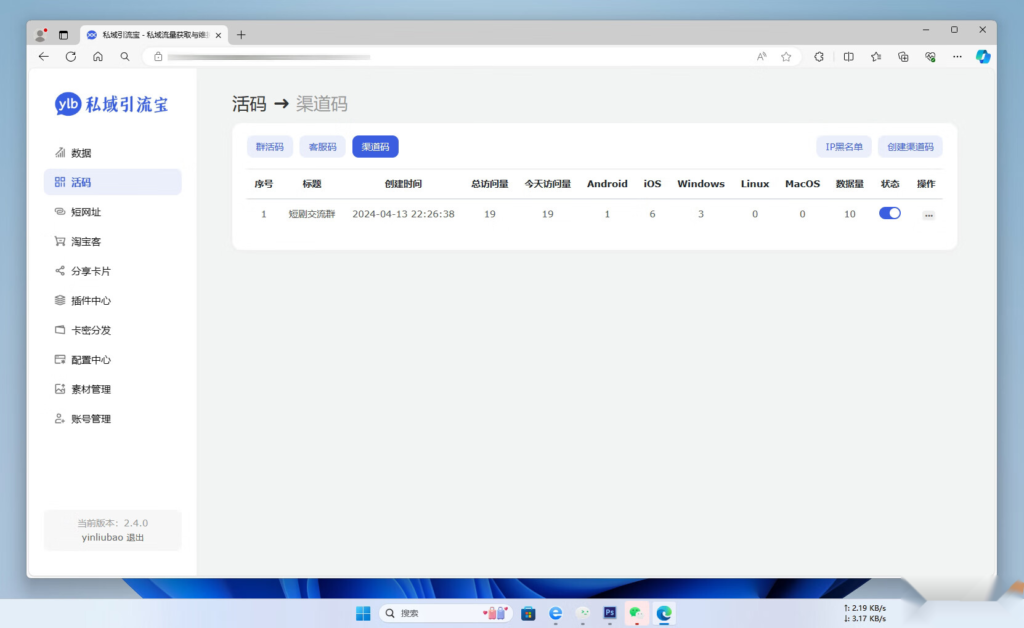Click the 创建渠道码 button

(x=910, y=147)
